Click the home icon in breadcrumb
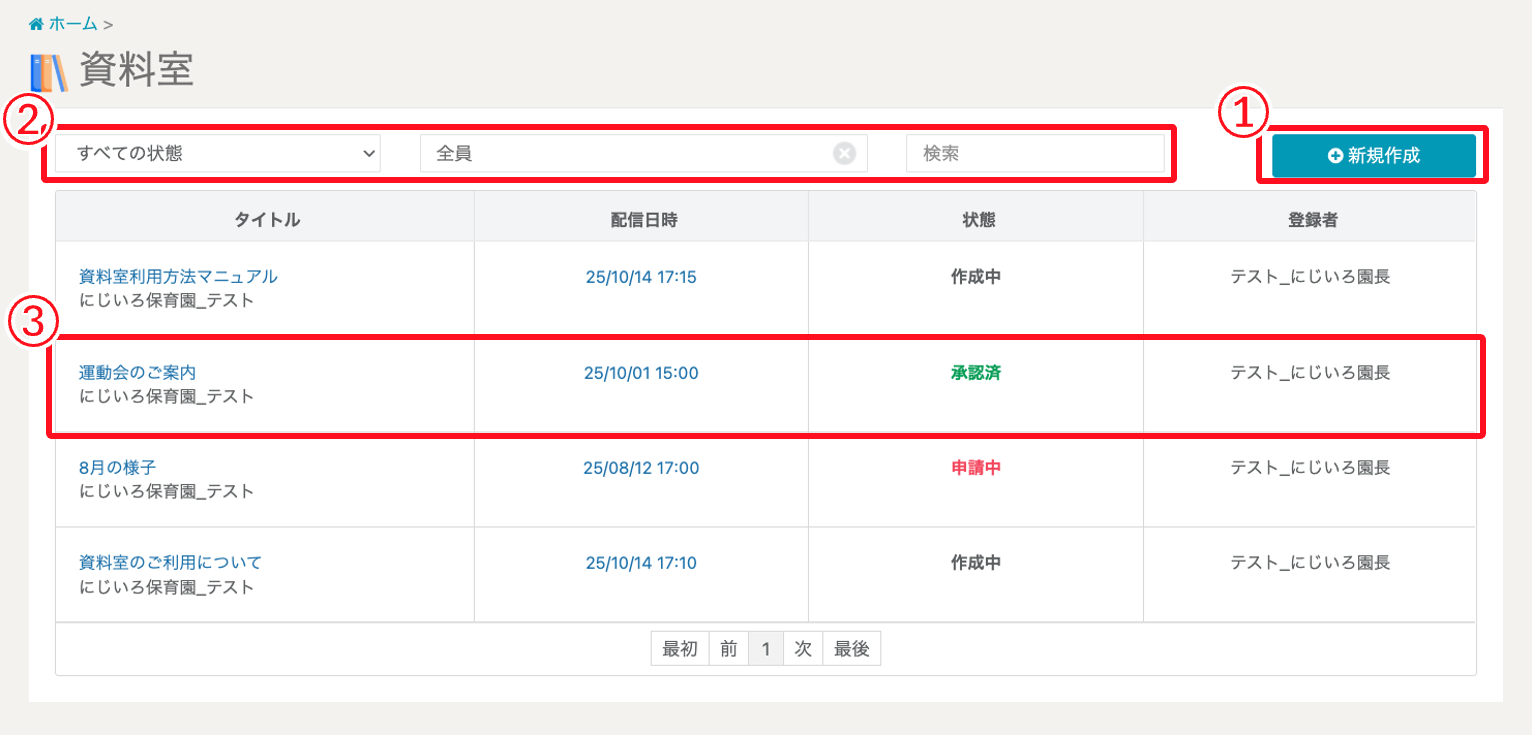 (36, 23)
